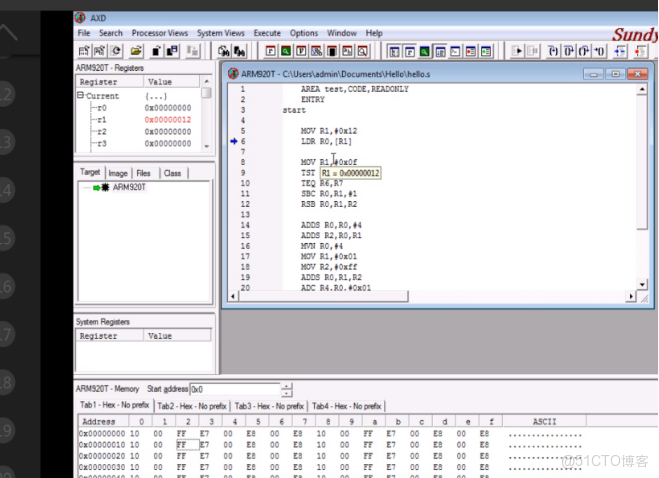This screenshot has height=478, width=659.
Task: Click the red AXD application logo icon
Action: click(x=81, y=18)
